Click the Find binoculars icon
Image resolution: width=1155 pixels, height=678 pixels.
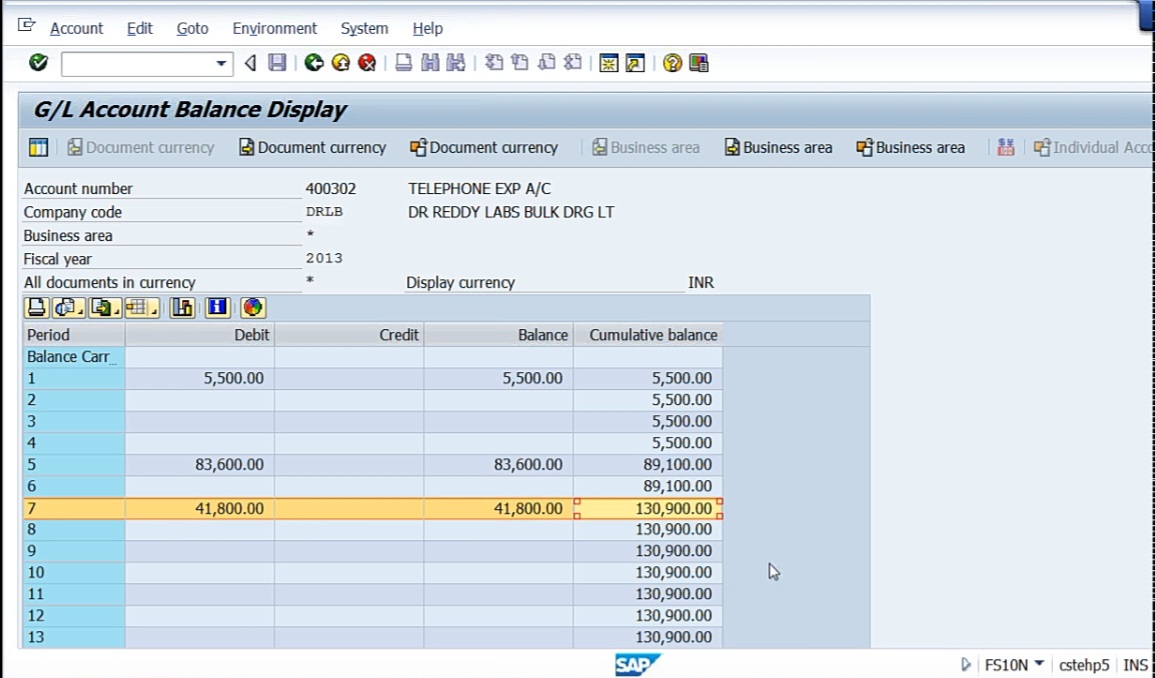(x=430, y=63)
